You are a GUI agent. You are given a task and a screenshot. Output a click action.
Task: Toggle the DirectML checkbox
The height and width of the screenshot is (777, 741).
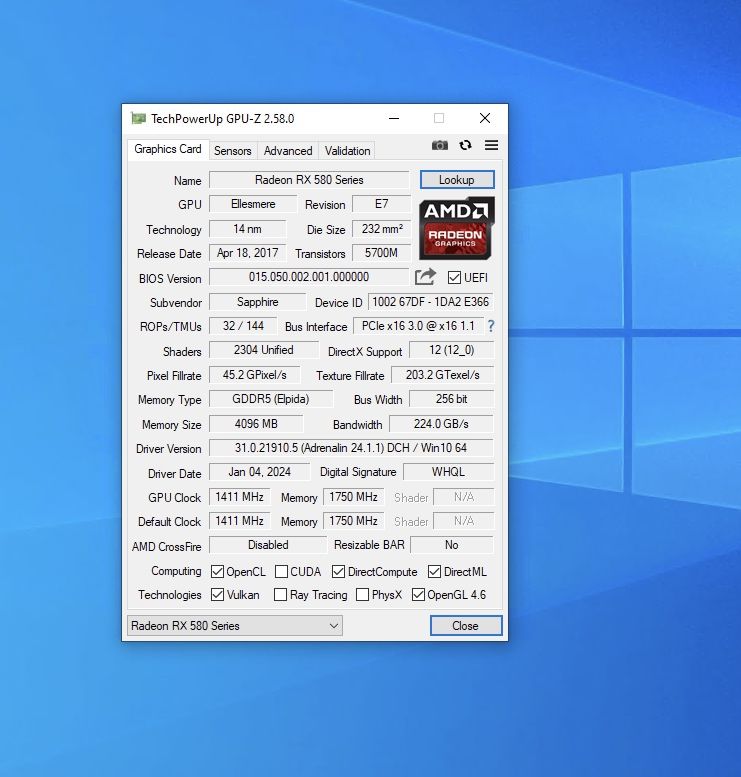tap(434, 571)
